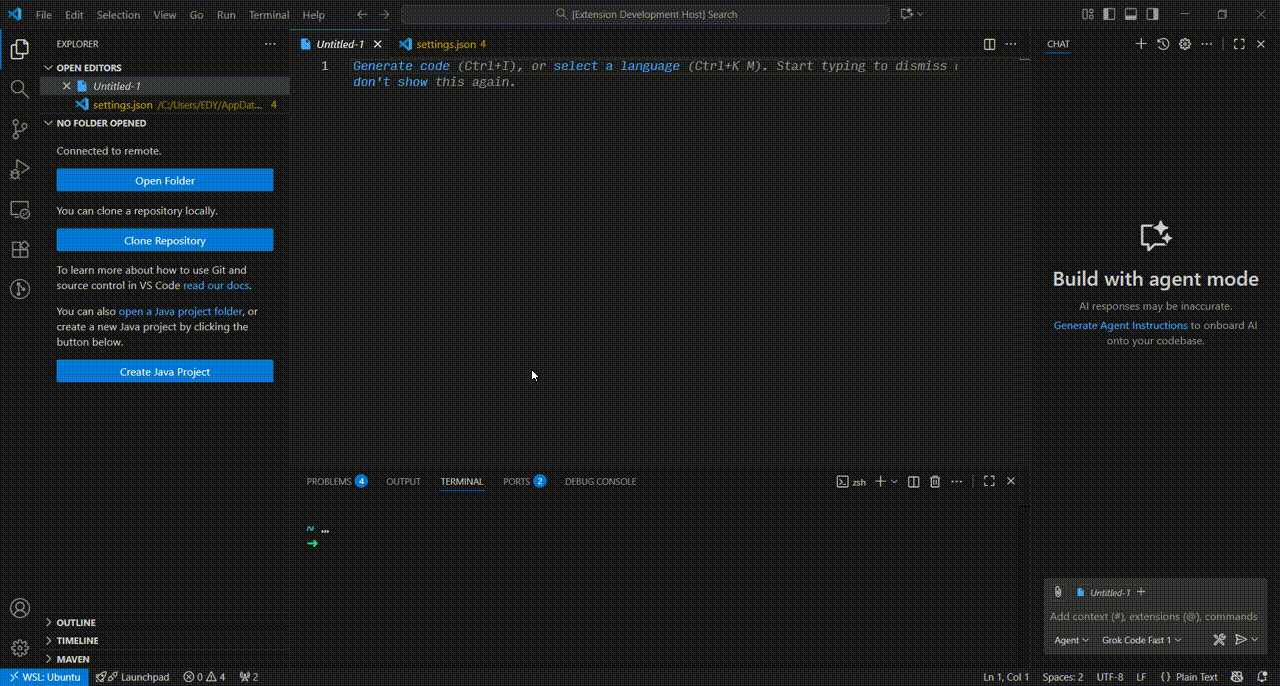Open the Manage gear icon
The width and height of the screenshot is (1280, 686).
pos(19,648)
